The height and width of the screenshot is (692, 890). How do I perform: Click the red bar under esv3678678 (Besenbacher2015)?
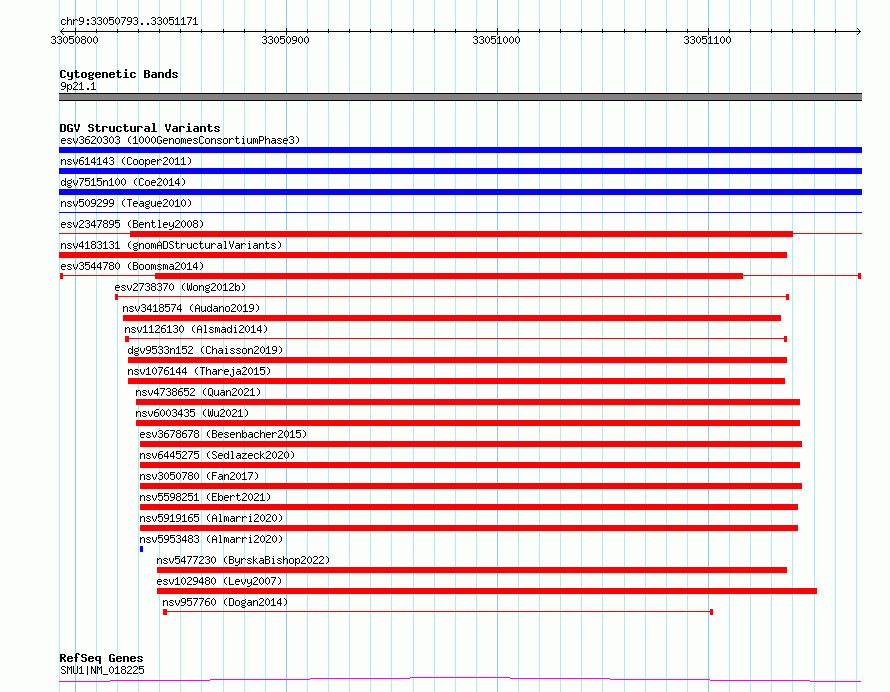coord(471,444)
